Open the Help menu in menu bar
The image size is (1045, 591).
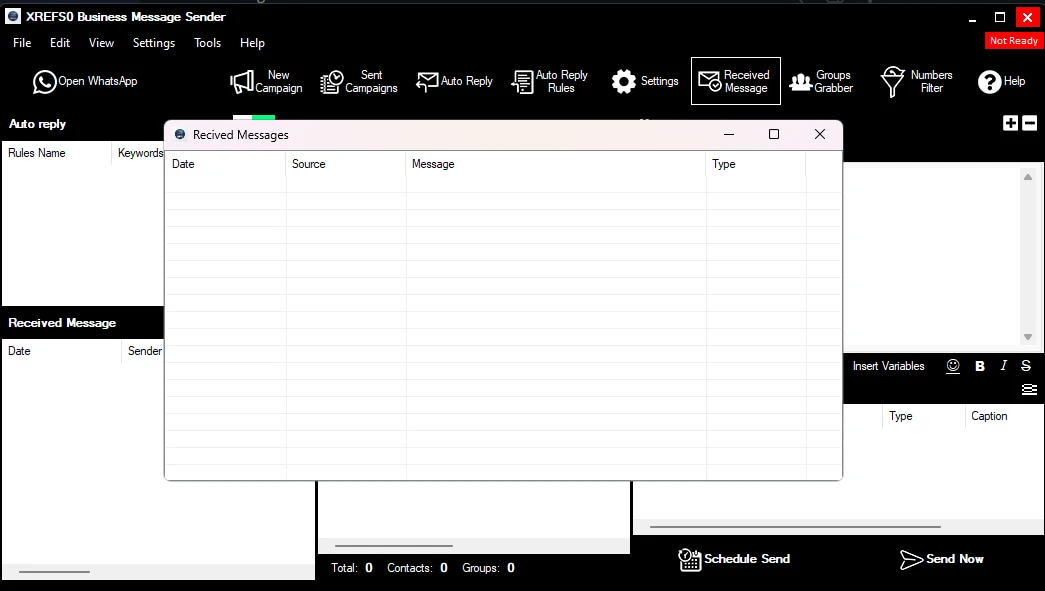tap(253, 43)
